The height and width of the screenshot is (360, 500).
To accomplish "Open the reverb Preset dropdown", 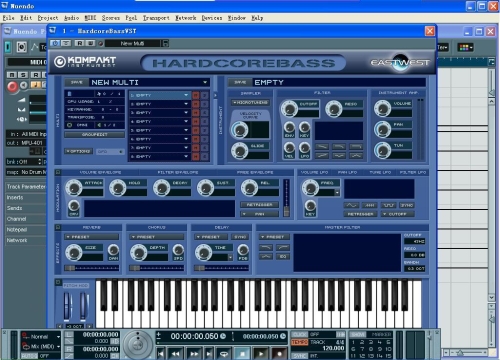I will coord(92,237).
